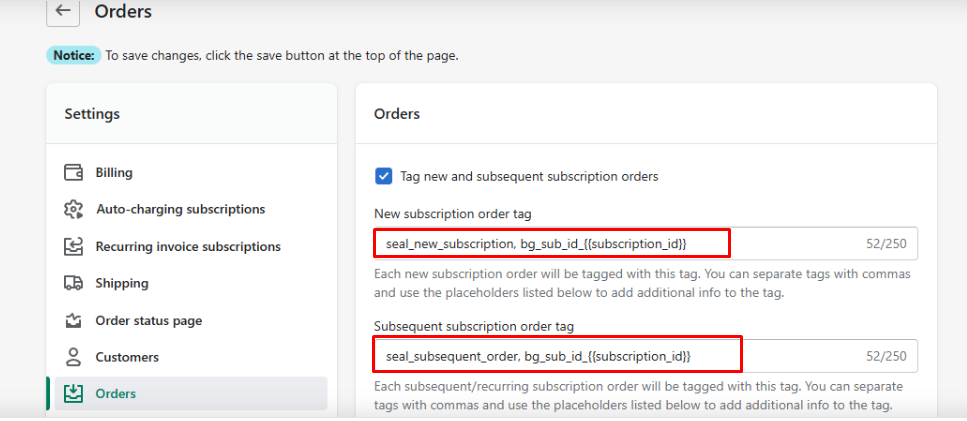Click the Billing wallet icon

click(x=73, y=172)
